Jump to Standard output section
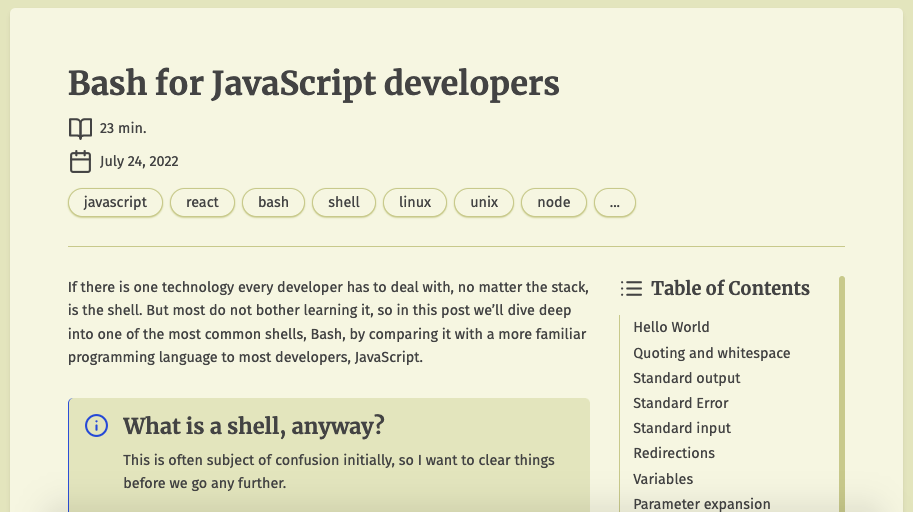This screenshot has width=913, height=512. pos(686,378)
